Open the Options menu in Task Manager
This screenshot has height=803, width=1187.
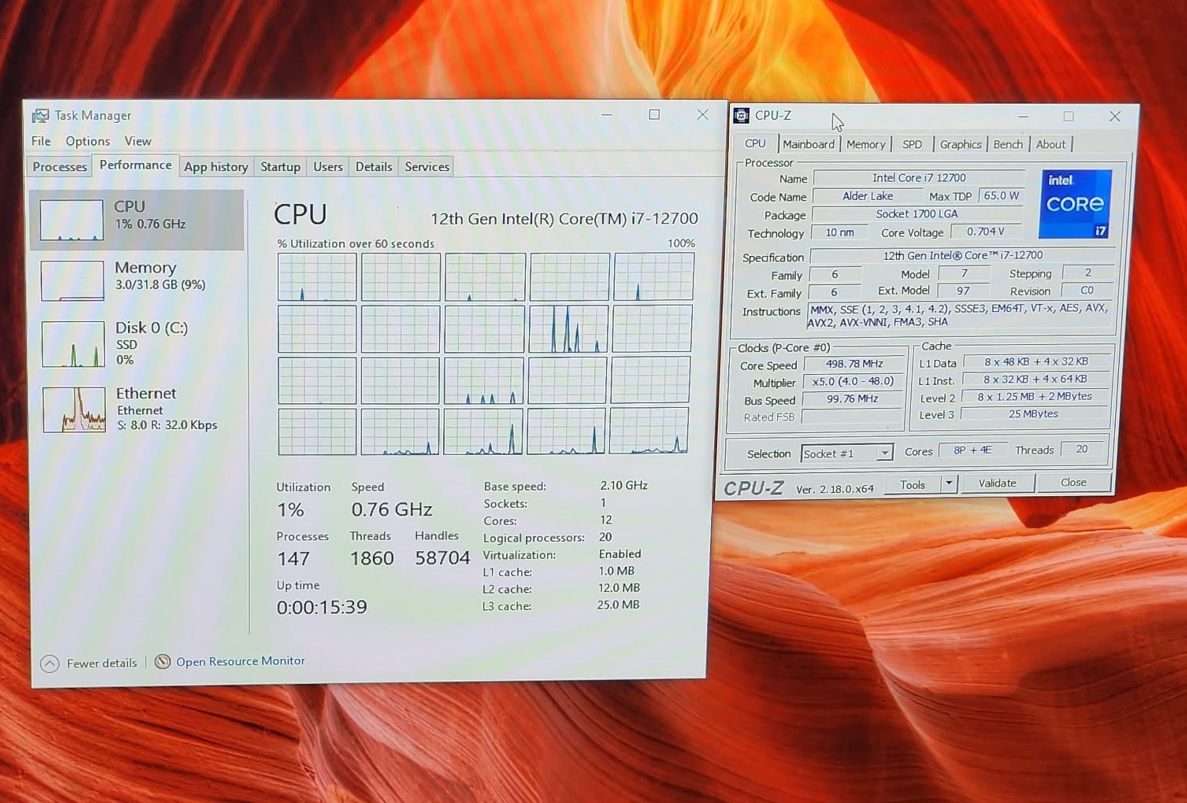(88, 142)
